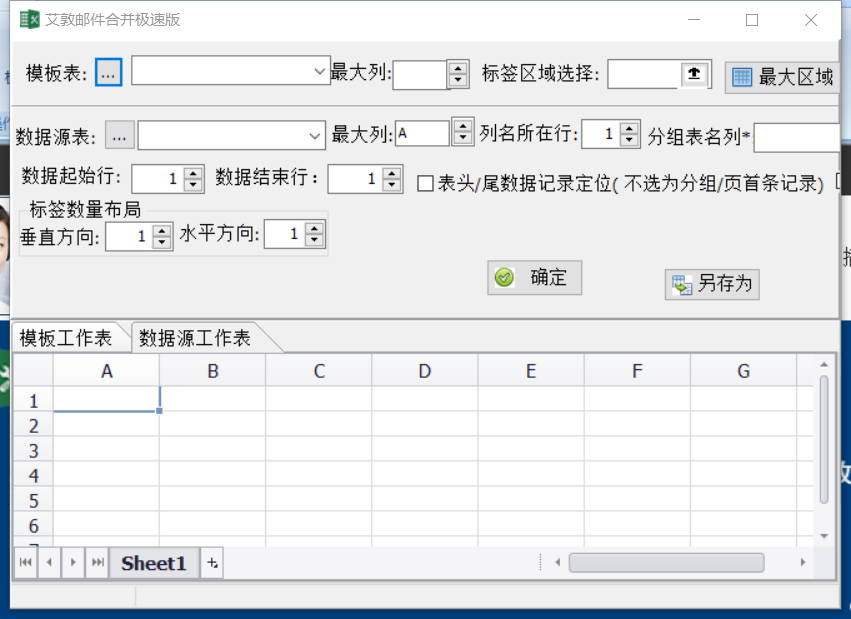The image size is (851, 619).
Task: Decrease 数据起始行 value
Action: coord(193,185)
